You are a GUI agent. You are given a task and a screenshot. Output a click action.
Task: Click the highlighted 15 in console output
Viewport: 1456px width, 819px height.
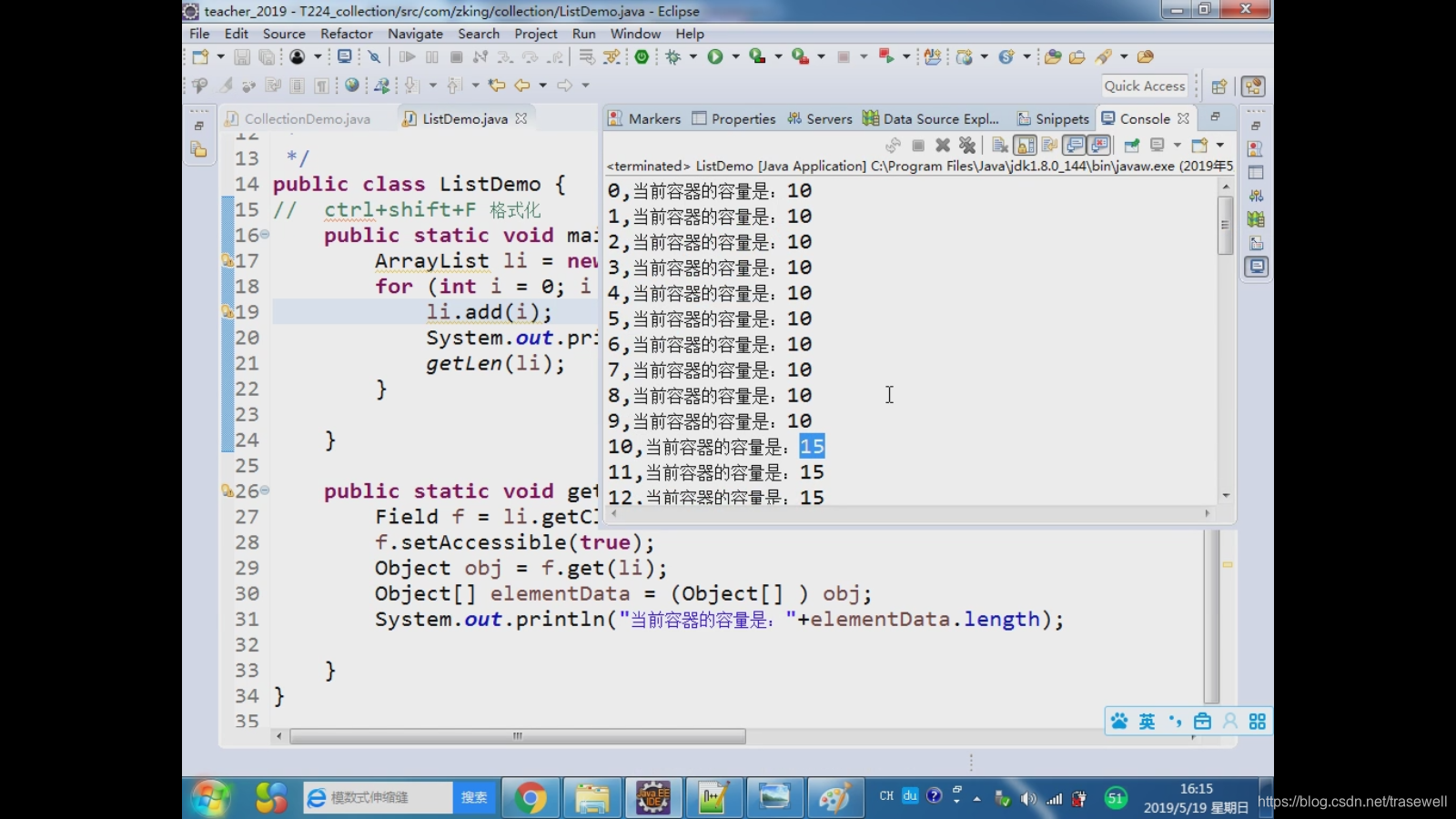click(812, 446)
